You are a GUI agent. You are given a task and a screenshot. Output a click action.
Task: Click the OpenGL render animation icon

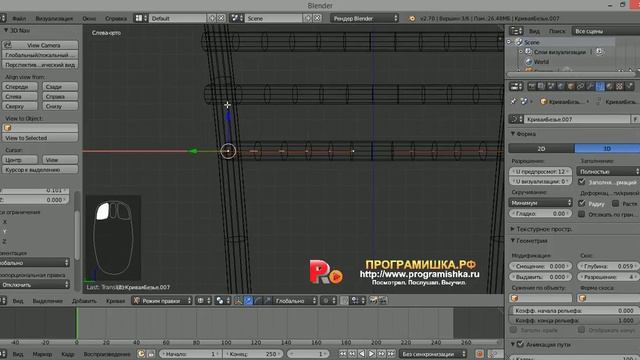click(x=382, y=300)
